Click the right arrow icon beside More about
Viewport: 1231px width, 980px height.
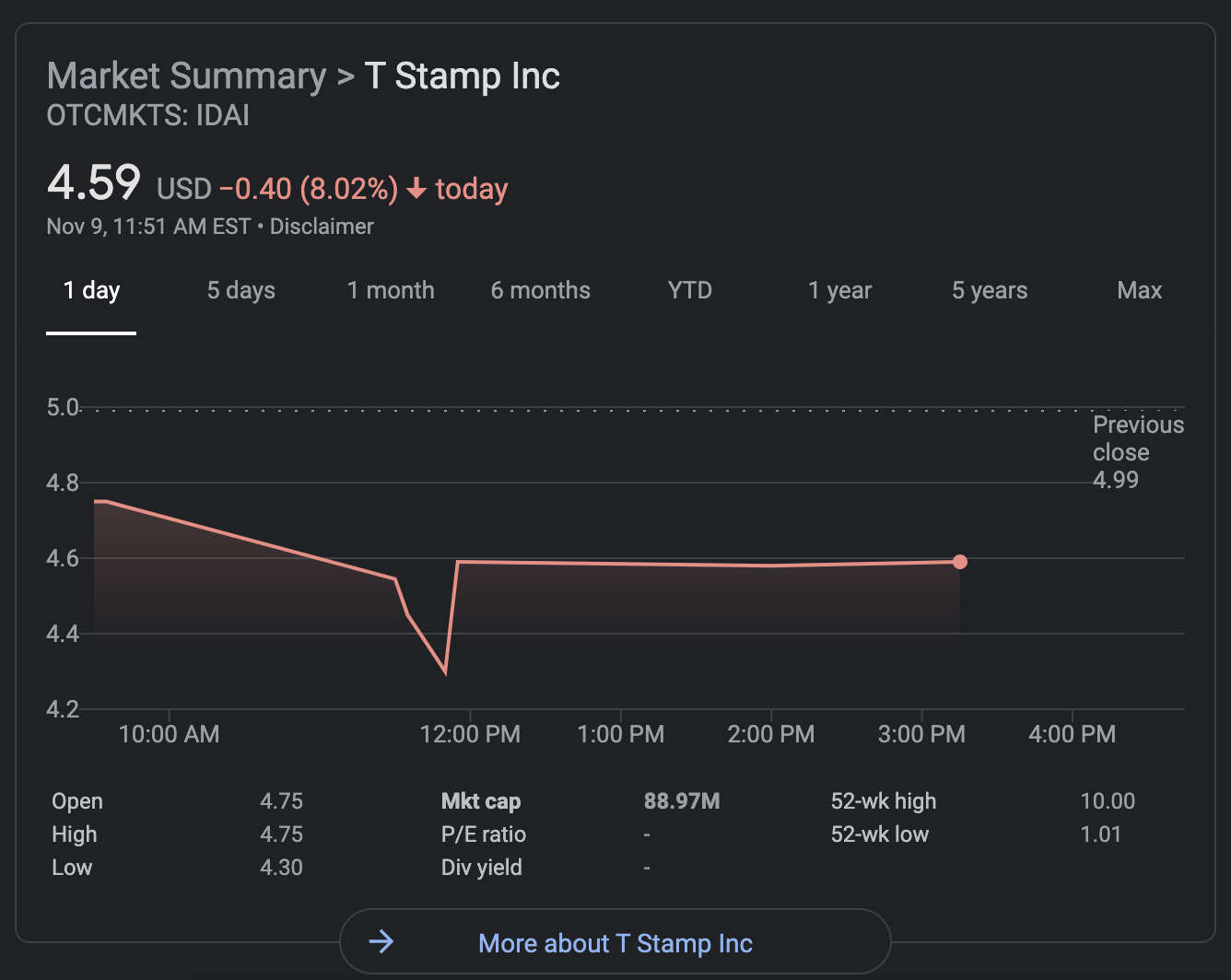tap(381, 941)
